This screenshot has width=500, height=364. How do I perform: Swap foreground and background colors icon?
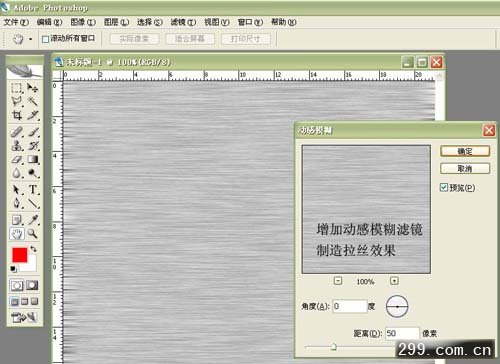[33, 249]
